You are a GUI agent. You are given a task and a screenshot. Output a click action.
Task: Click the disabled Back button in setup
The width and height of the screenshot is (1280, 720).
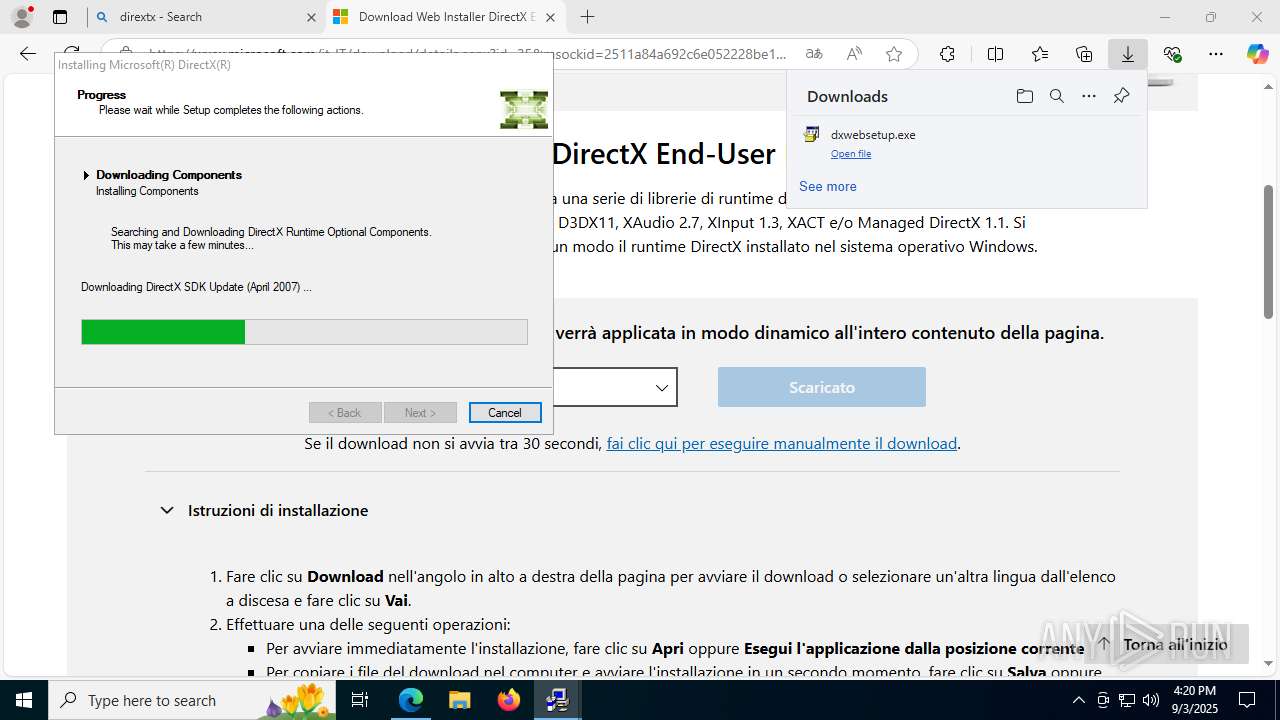click(x=345, y=413)
